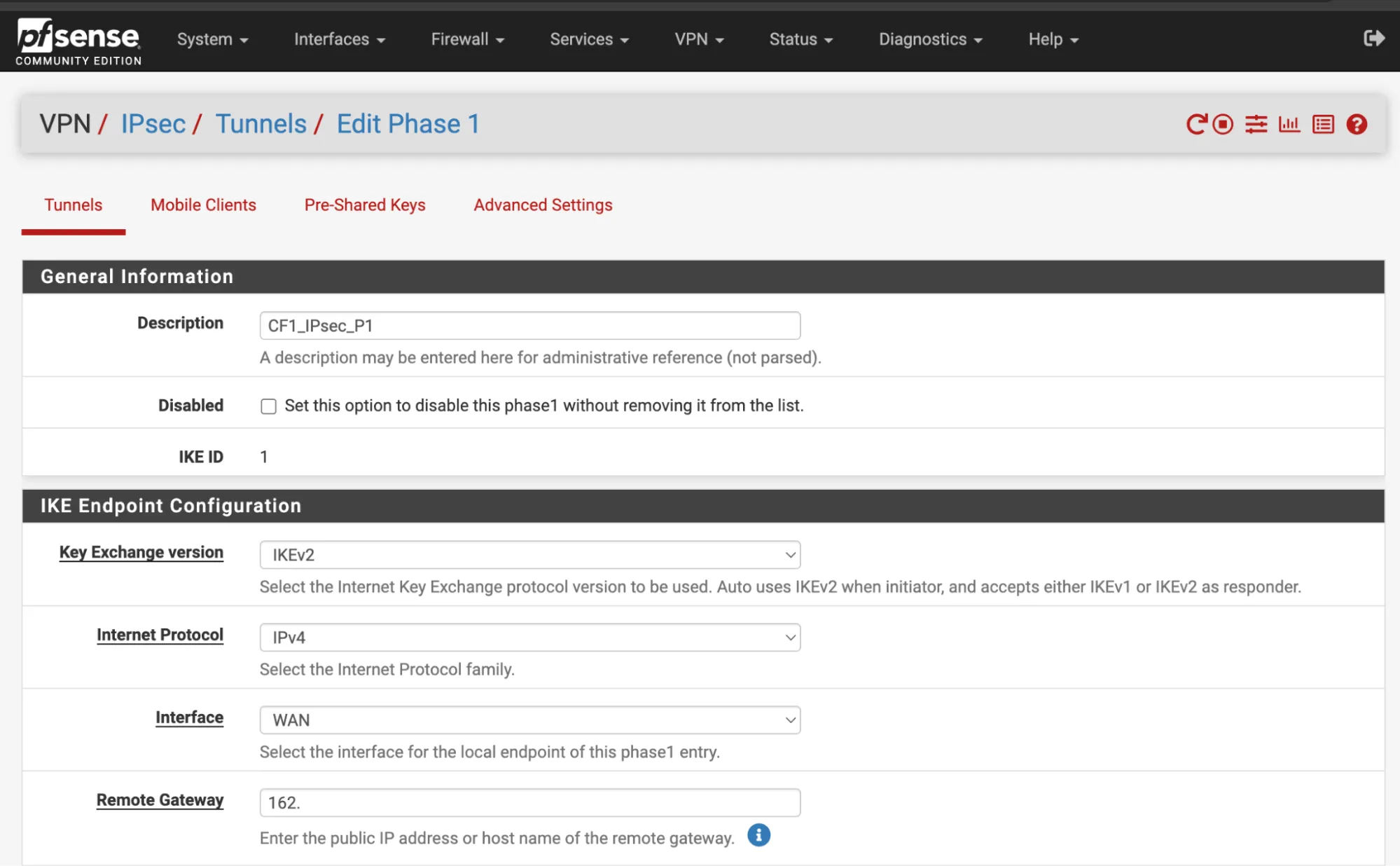Enable the Disabled checkbox for this phase1
1400x866 pixels.
coord(268,406)
